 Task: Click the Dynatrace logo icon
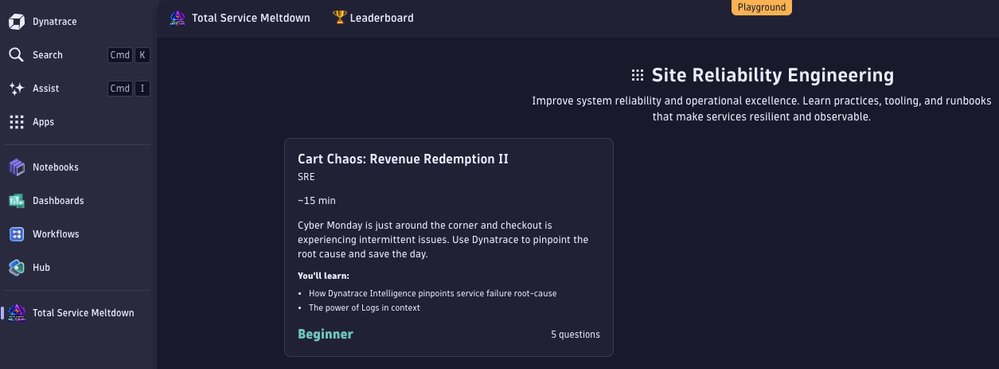(17, 22)
